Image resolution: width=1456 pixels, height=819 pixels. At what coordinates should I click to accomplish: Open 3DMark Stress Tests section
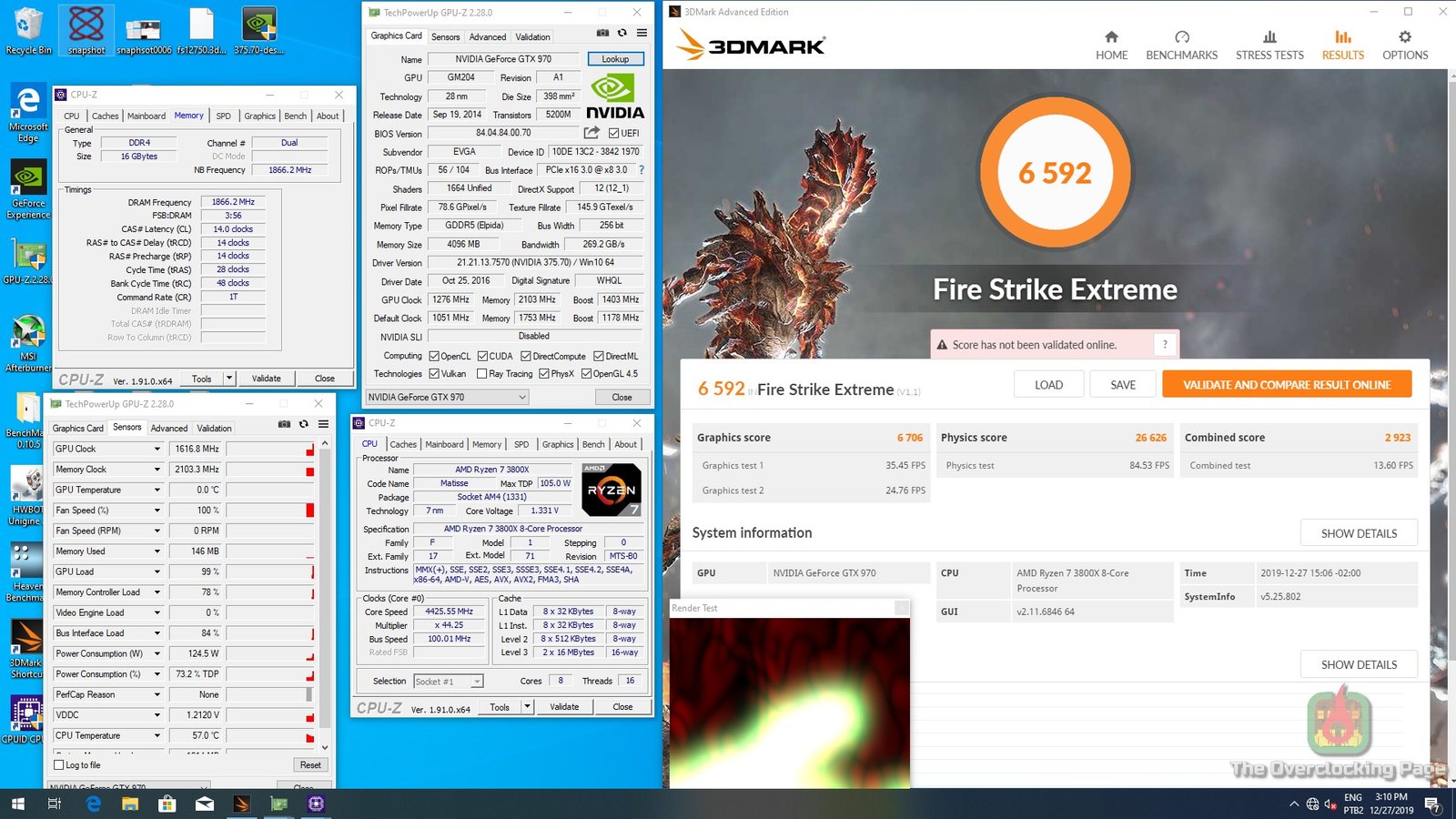pyautogui.click(x=1269, y=45)
